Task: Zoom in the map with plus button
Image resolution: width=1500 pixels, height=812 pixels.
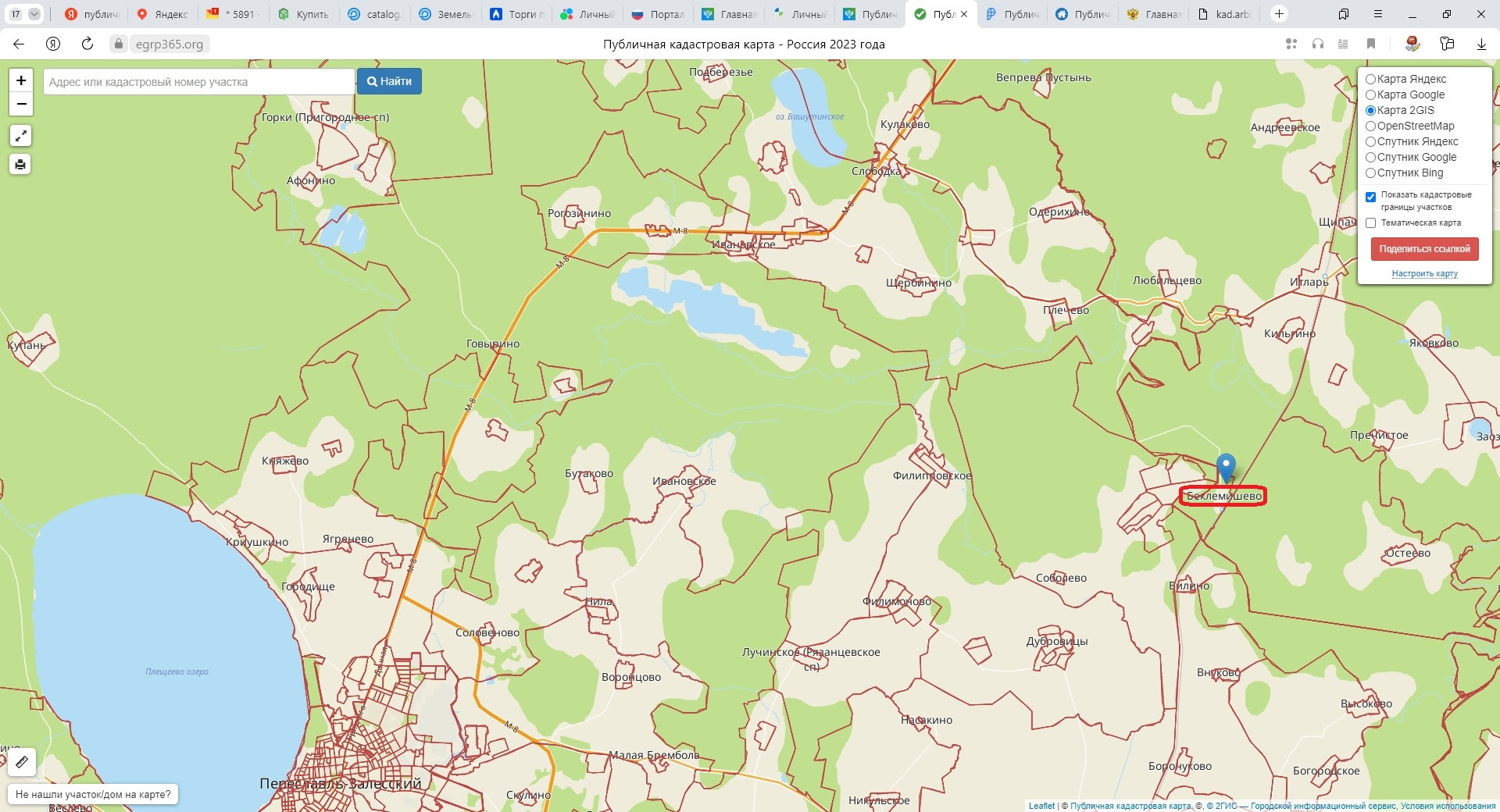Action: pos(21,80)
